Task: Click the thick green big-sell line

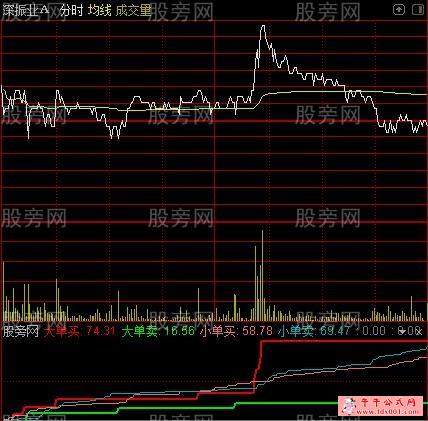Action: pyautogui.click(x=287, y=403)
